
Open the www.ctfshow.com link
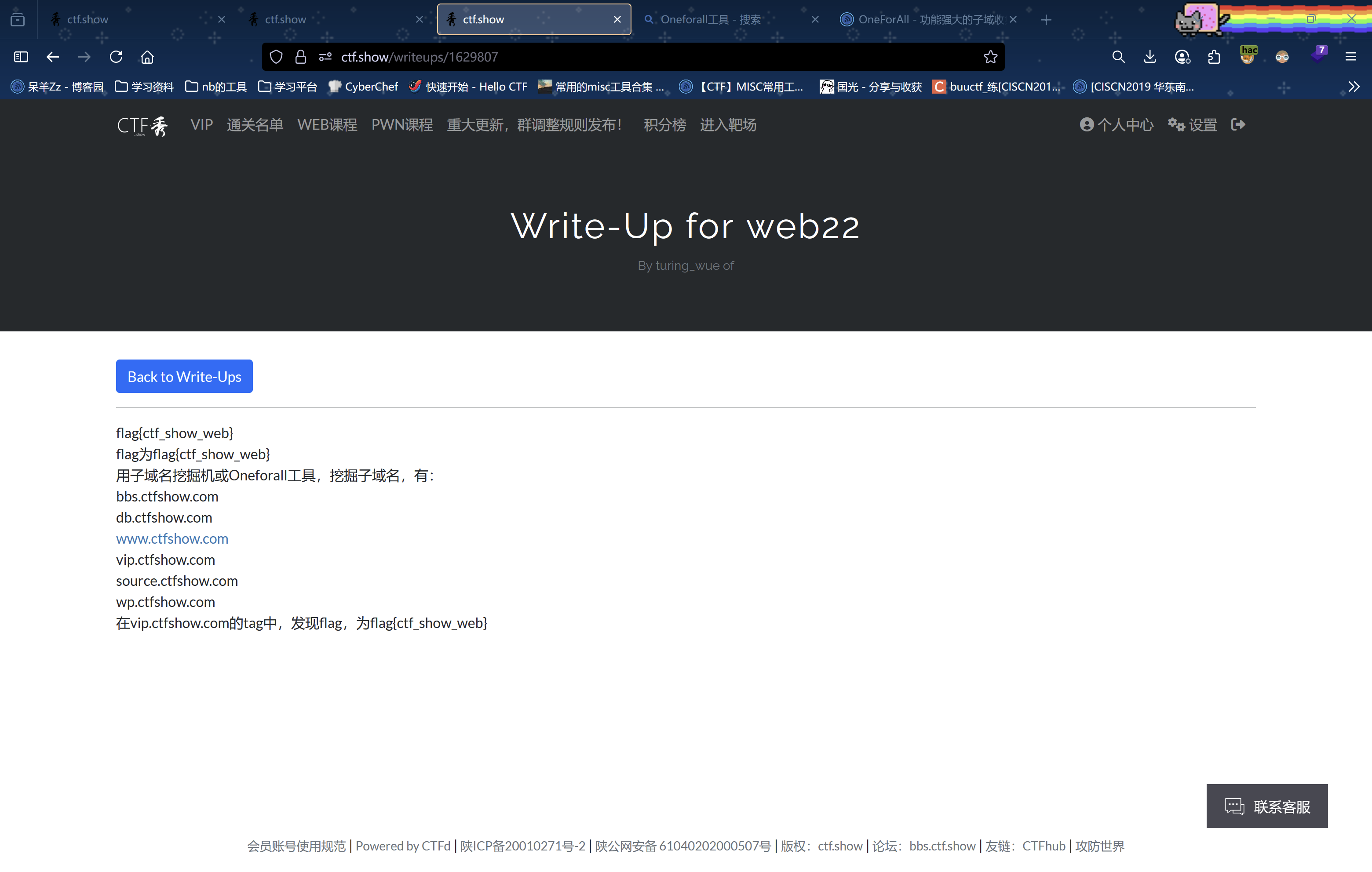click(172, 539)
